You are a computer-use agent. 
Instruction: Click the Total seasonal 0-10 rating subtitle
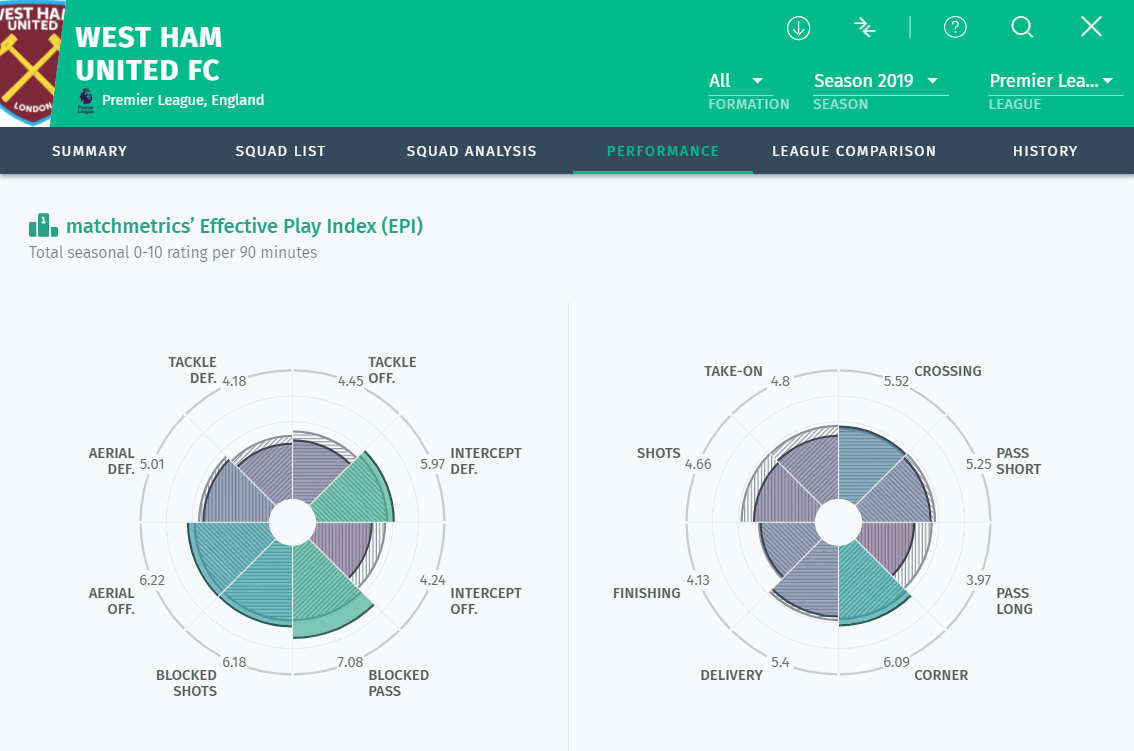tap(173, 253)
